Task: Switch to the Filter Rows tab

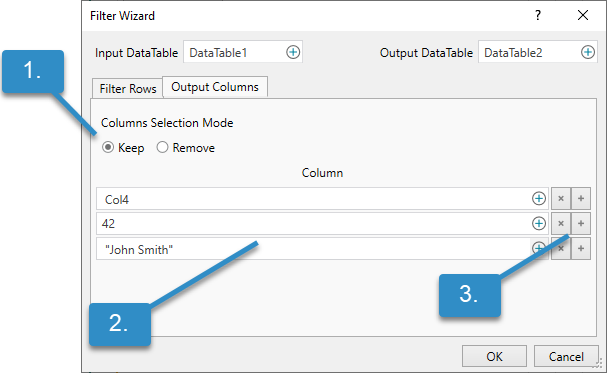Action: click(x=127, y=89)
